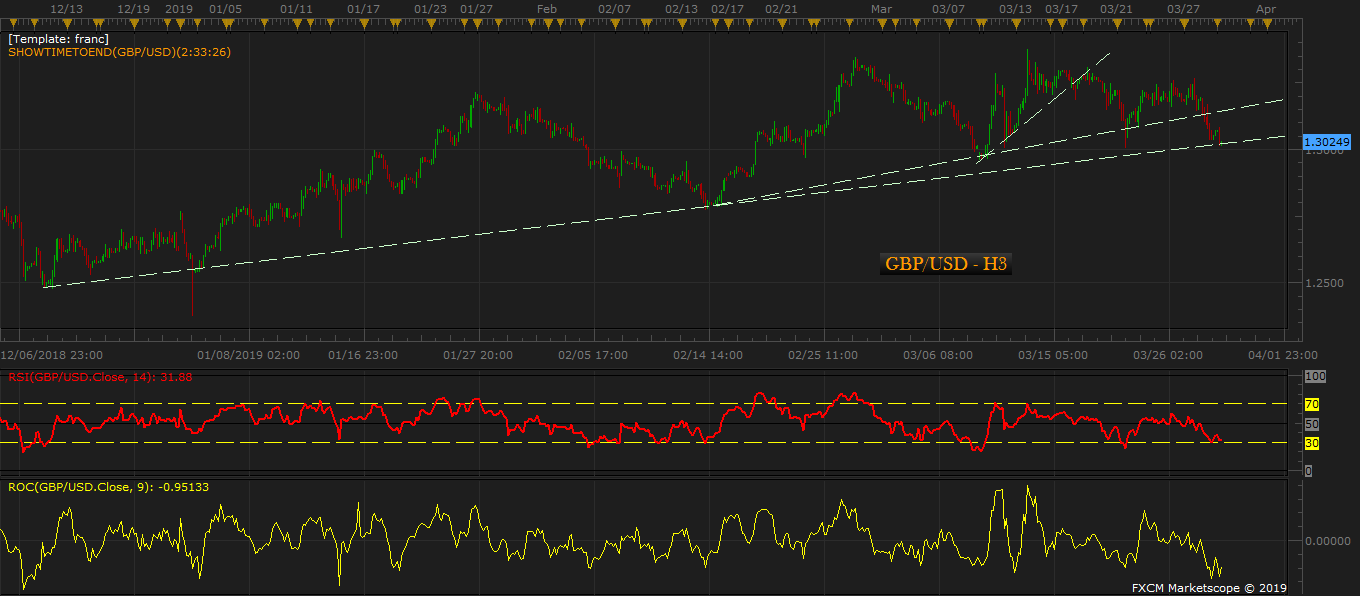
Task: Click the RSI 30 level marker
Action: pyautogui.click(x=1312, y=442)
